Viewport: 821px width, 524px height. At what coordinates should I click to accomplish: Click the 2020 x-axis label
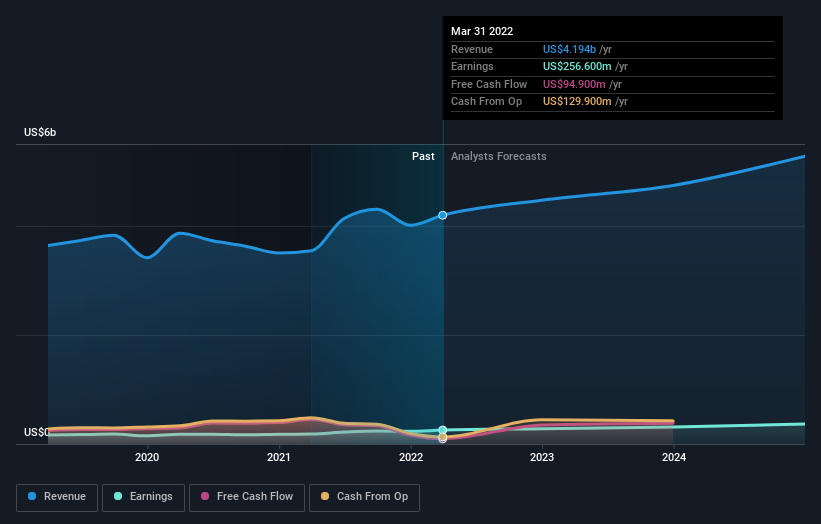pyautogui.click(x=147, y=457)
